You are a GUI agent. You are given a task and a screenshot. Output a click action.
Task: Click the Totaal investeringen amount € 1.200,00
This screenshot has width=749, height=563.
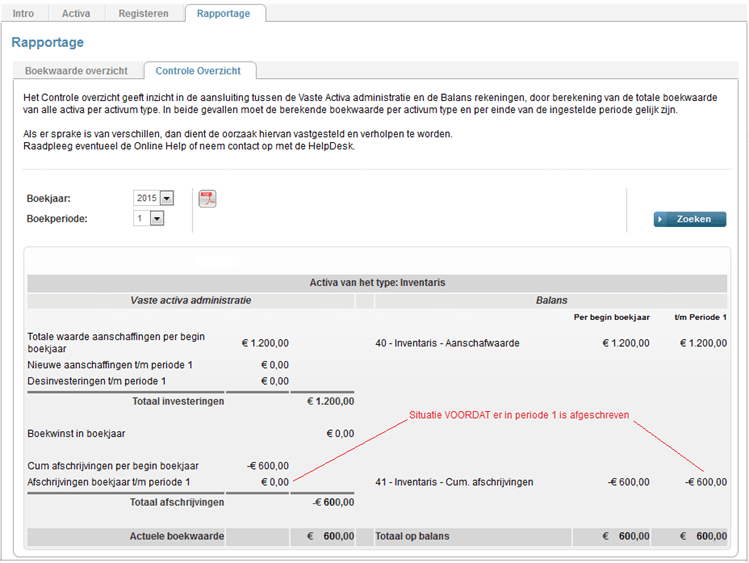pyautogui.click(x=331, y=401)
